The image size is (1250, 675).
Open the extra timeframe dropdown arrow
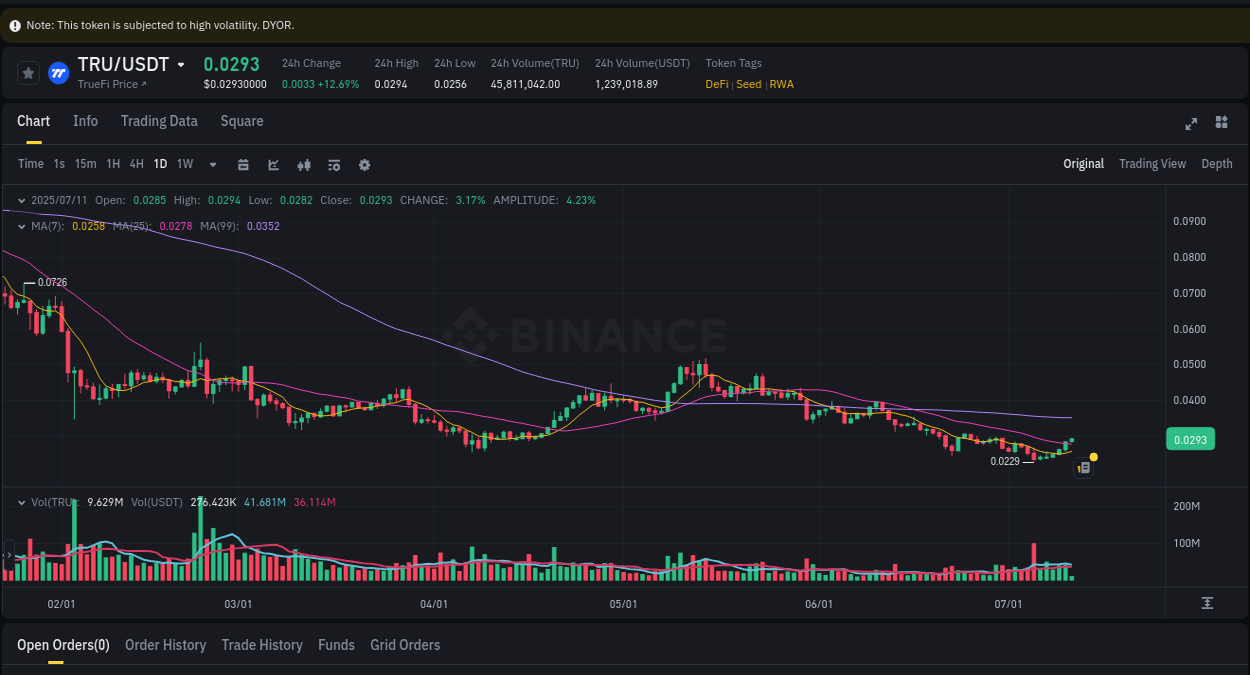[212, 164]
